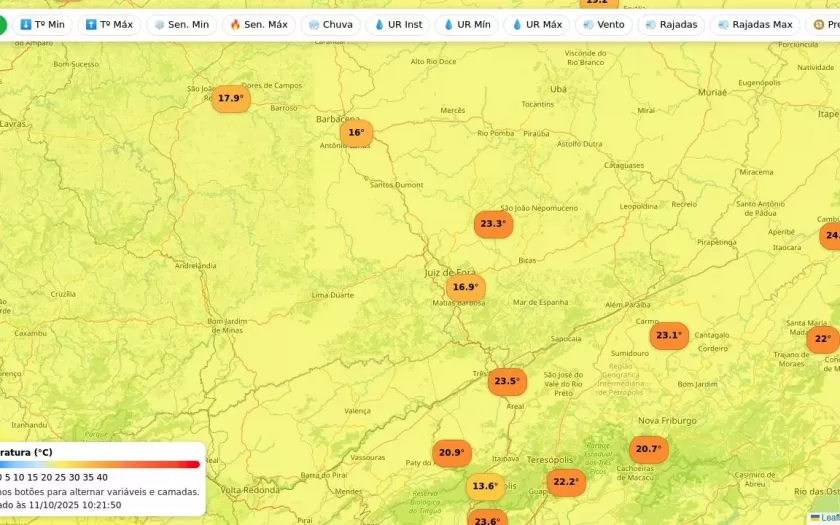Enable the Sen. Máx layer
The height and width of the screenshot is (525, 840).
258,25
